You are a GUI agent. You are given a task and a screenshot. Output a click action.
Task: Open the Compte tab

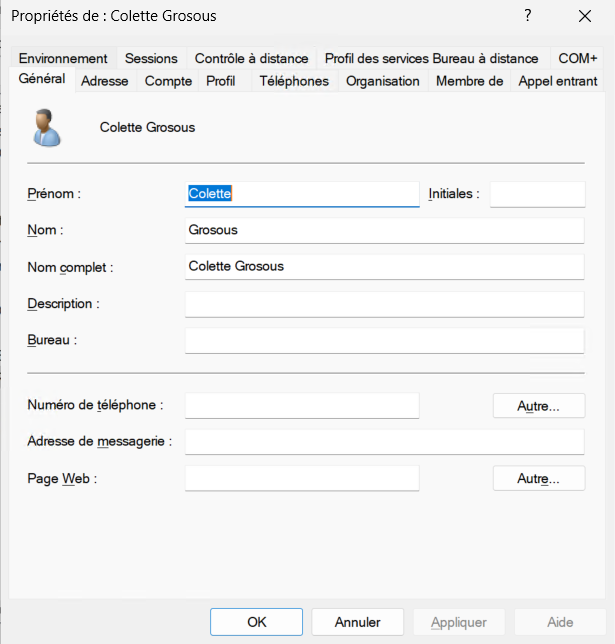pyautogui.click(x=168, y=81)
